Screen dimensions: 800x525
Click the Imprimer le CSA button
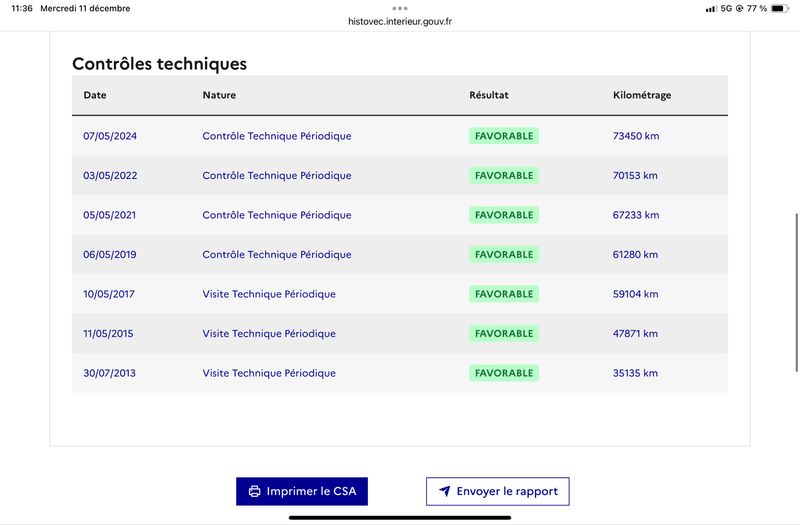[x=302, y=491]
